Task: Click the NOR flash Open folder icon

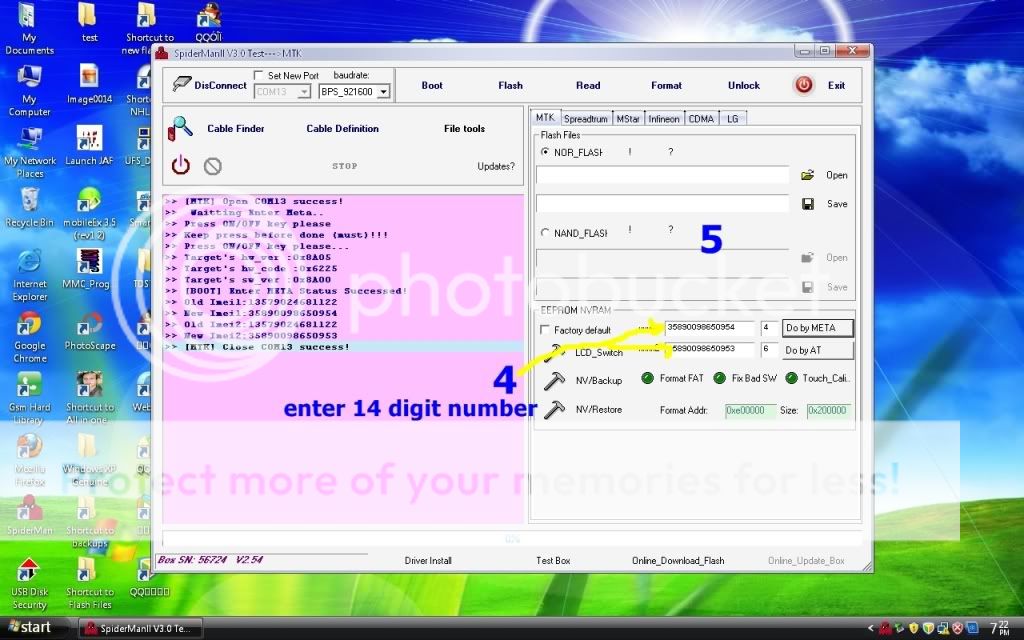Action: [808, 175]
